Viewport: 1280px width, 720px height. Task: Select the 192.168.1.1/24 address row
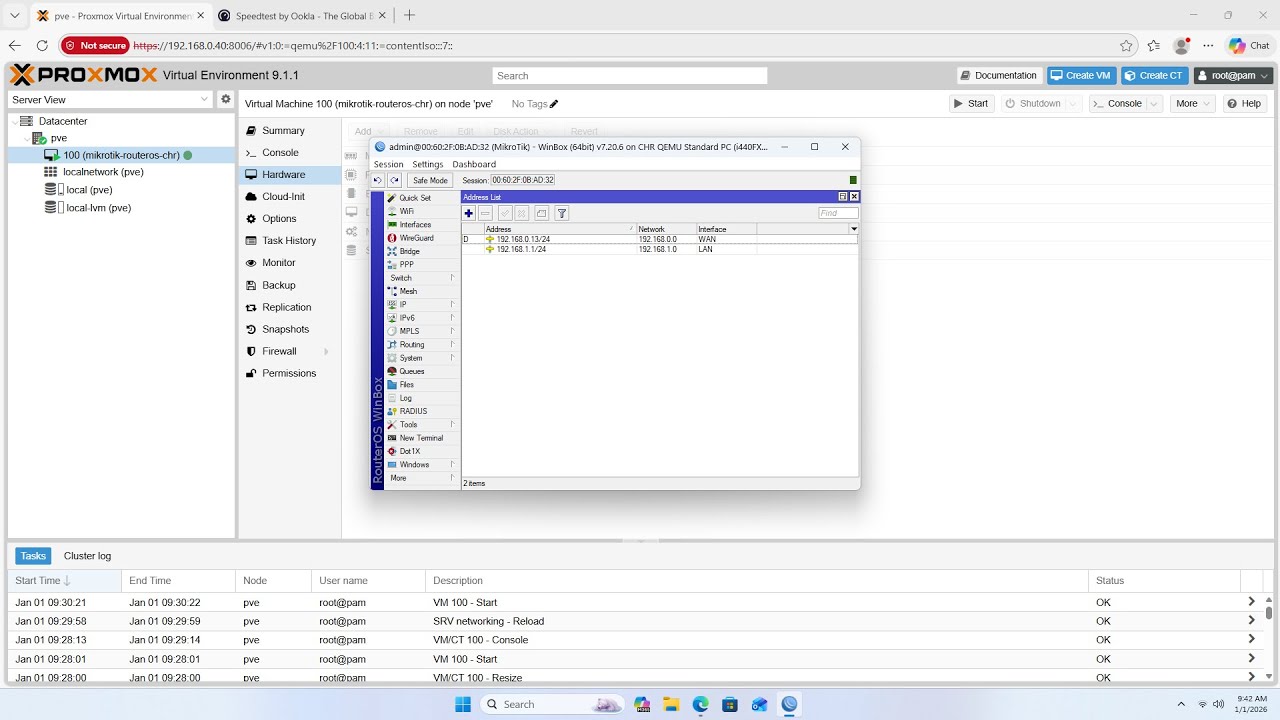coord(660,249)
